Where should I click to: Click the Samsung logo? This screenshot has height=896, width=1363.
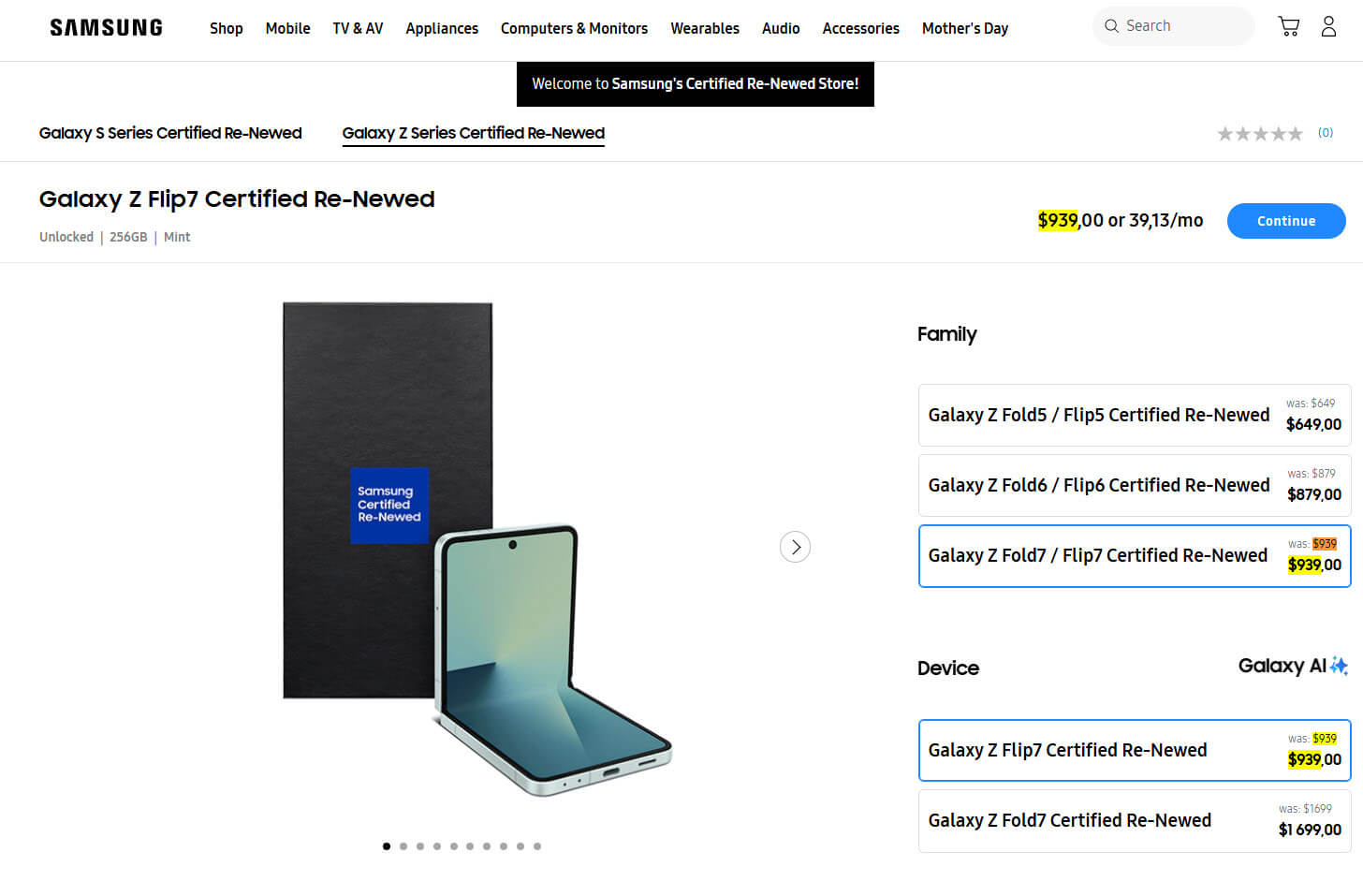tap(106, 28)
